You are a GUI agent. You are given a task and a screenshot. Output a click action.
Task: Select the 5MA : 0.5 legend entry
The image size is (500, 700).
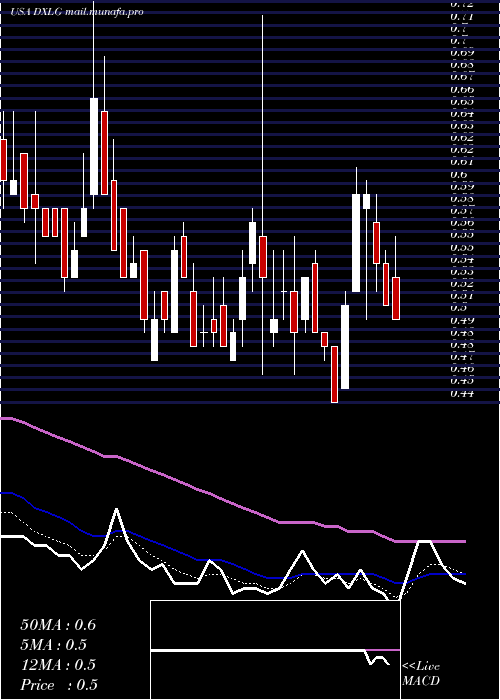coord(53,645)
